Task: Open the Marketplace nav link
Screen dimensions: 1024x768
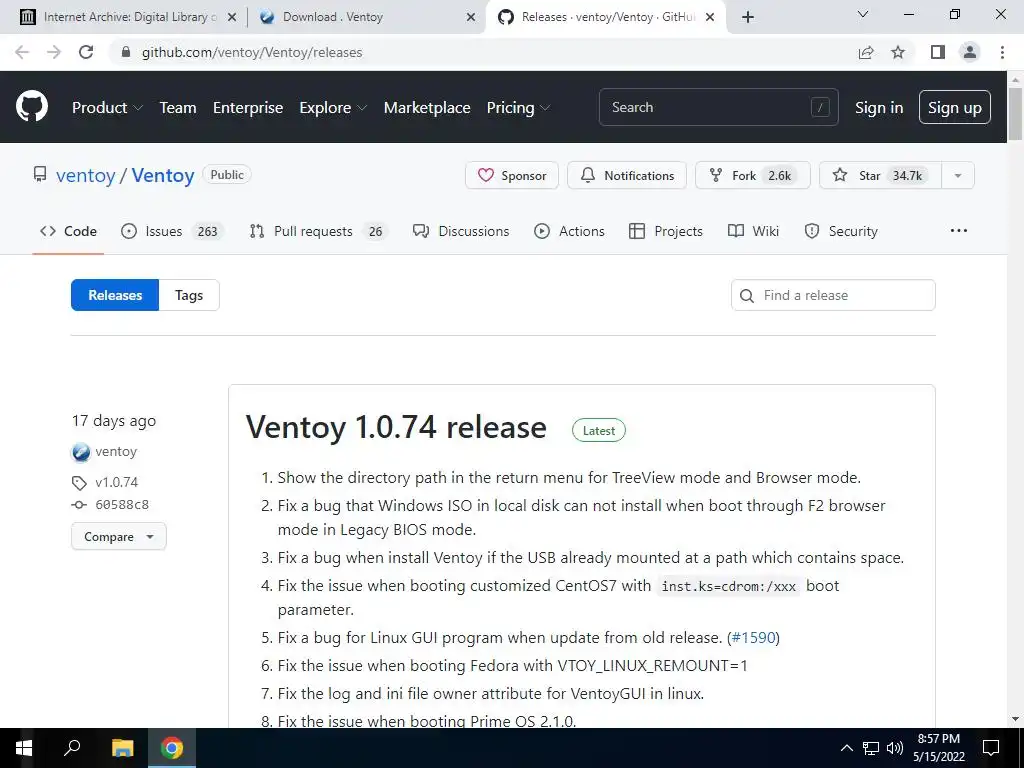Action: point(427,107)
